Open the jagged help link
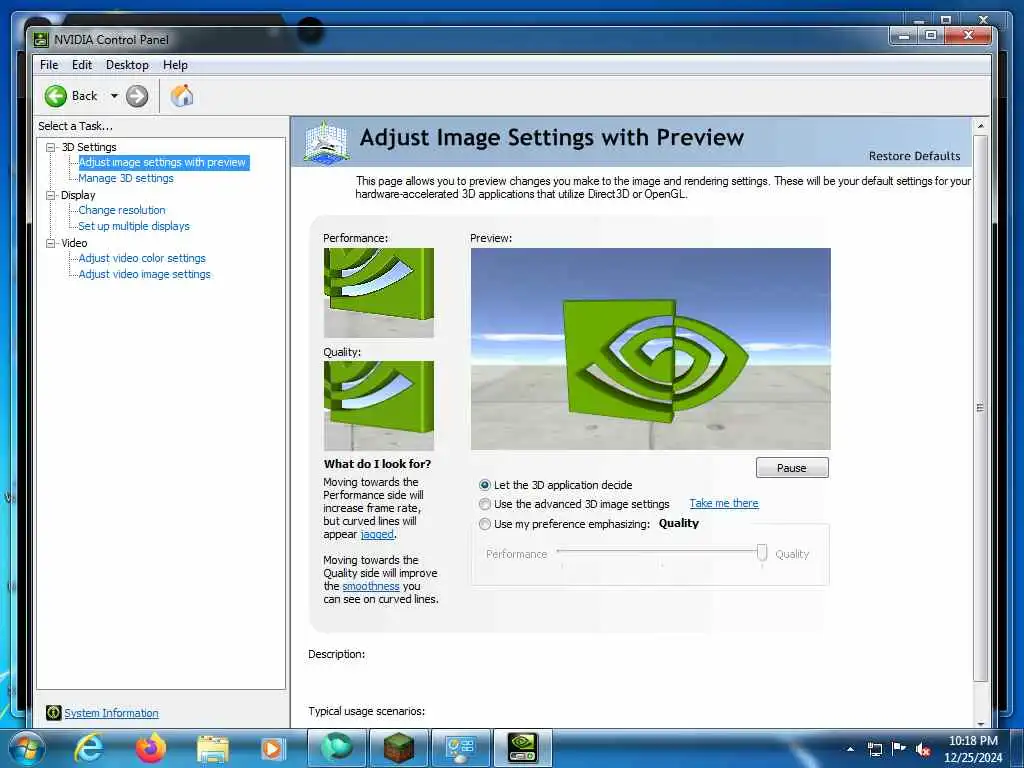The height and width of the screenshot is (768, 1024). click(377, 534)
